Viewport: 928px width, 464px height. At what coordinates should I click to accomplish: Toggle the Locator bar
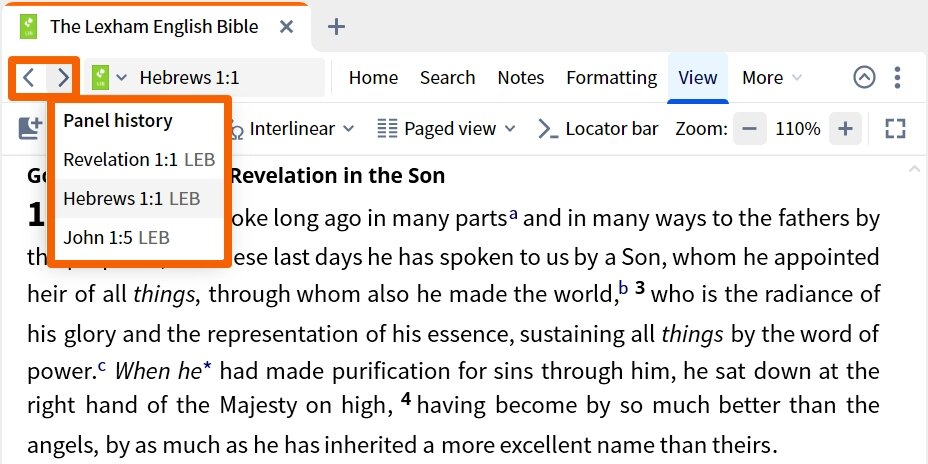pyautogui.click(x=598, y=128)
